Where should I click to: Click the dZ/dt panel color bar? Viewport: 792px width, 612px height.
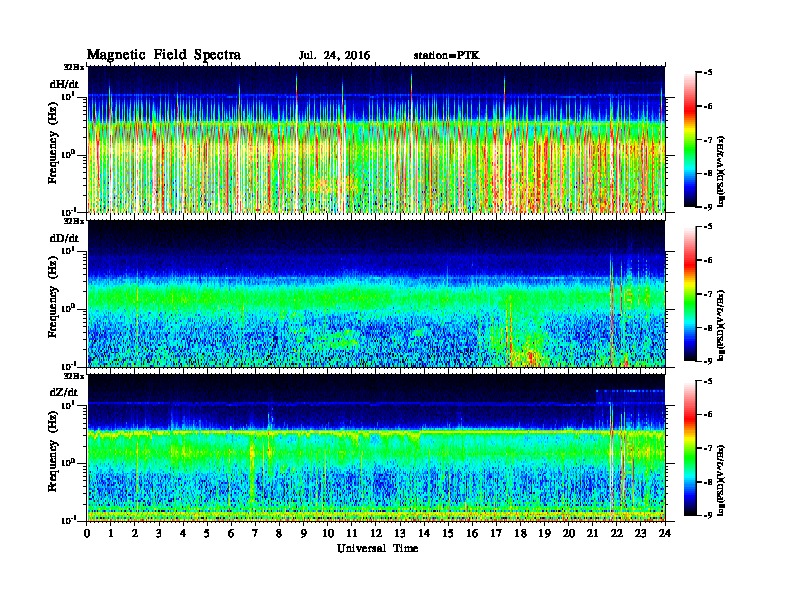pos(689,448)
